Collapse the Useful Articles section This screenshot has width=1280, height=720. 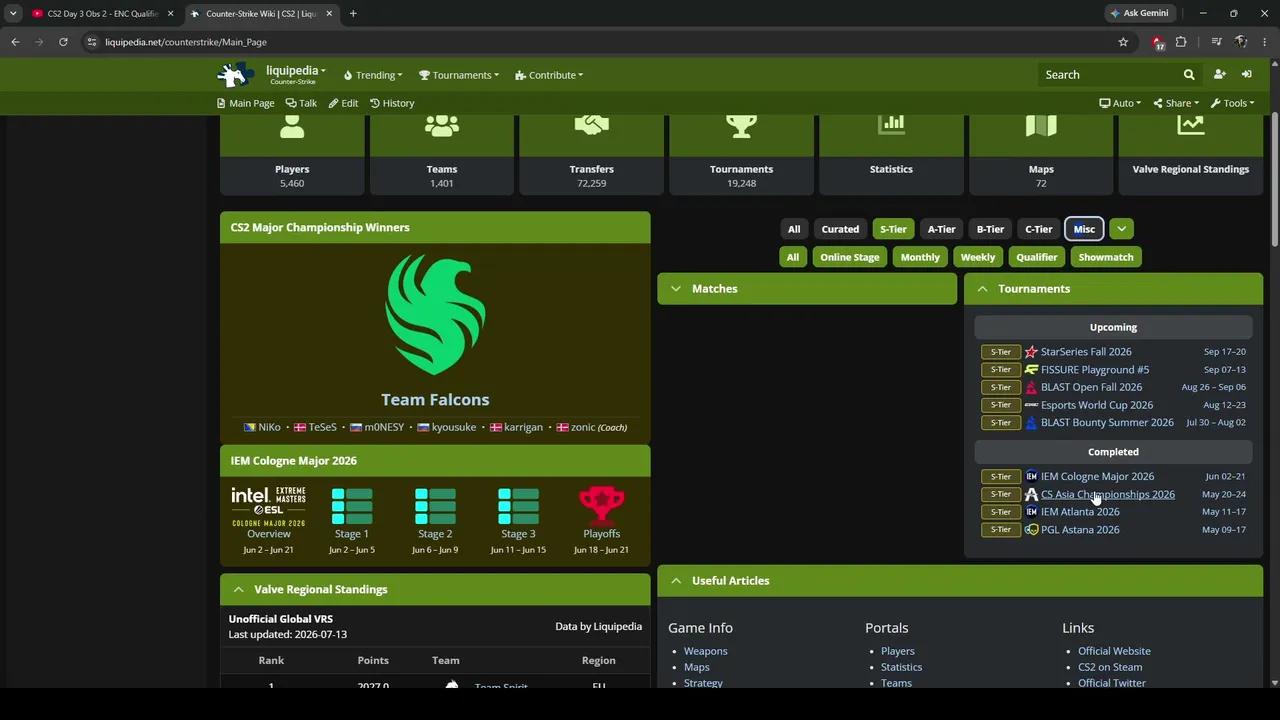tap(960, 581)
